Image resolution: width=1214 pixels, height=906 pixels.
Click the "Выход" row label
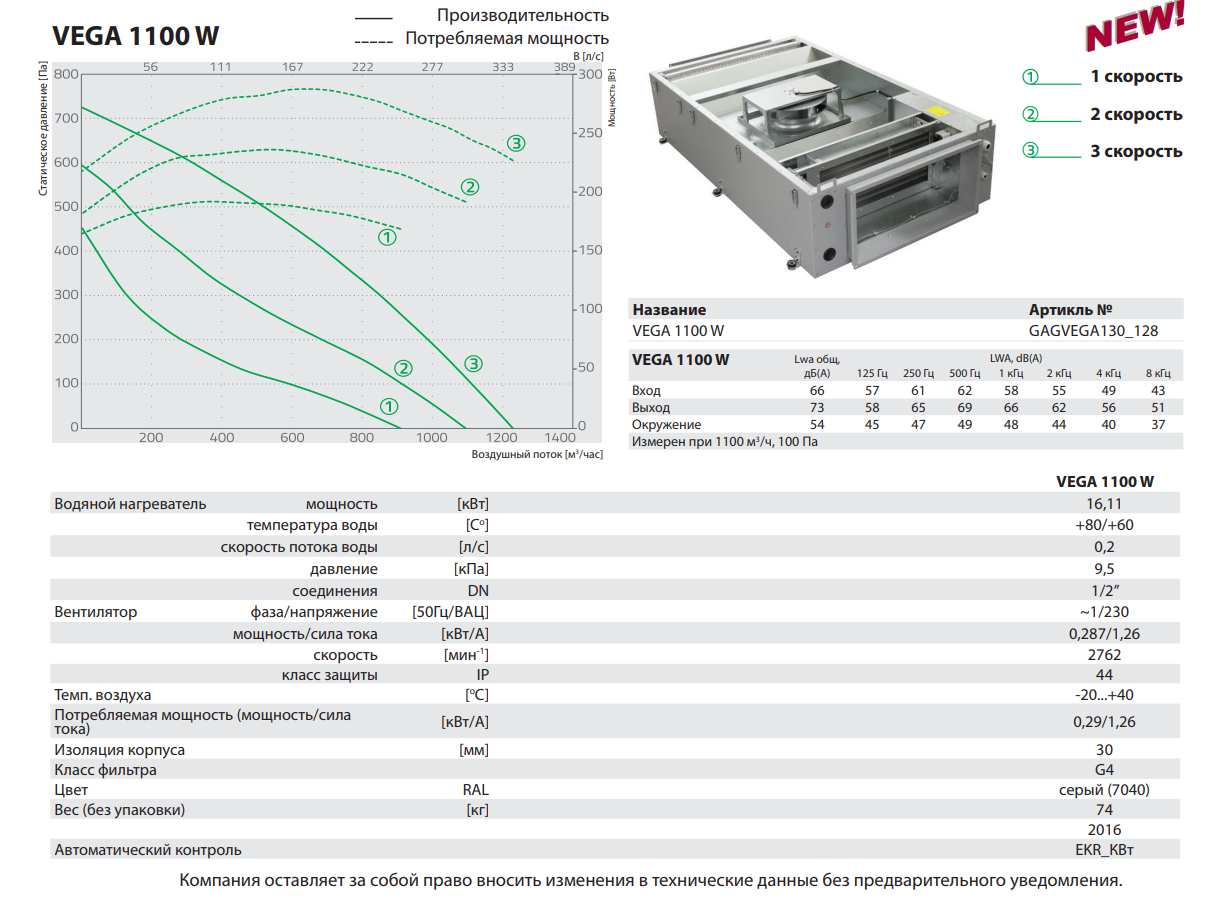click(x=652, y=408)
